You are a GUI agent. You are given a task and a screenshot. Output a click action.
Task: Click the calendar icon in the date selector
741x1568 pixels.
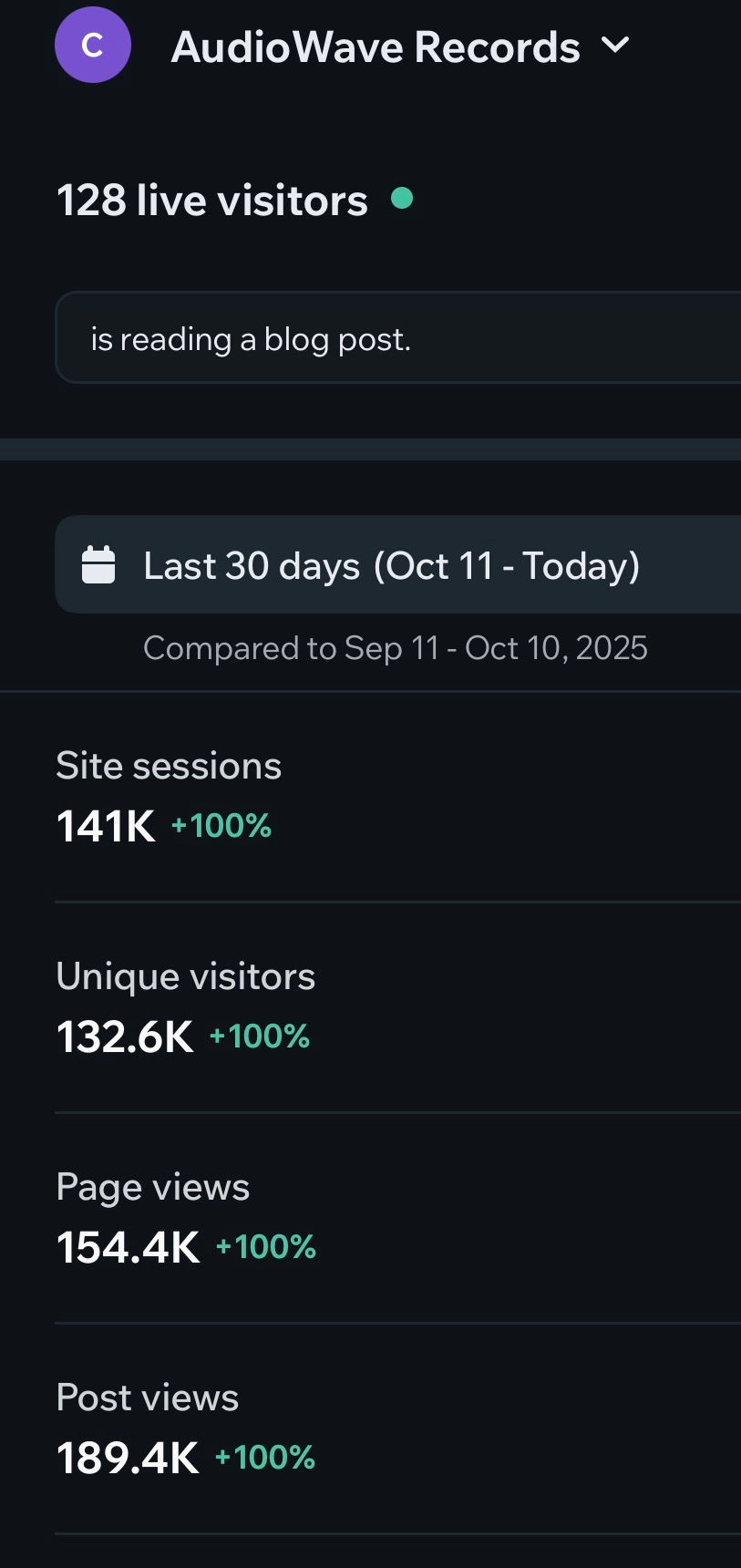click(x=99, y=564)
